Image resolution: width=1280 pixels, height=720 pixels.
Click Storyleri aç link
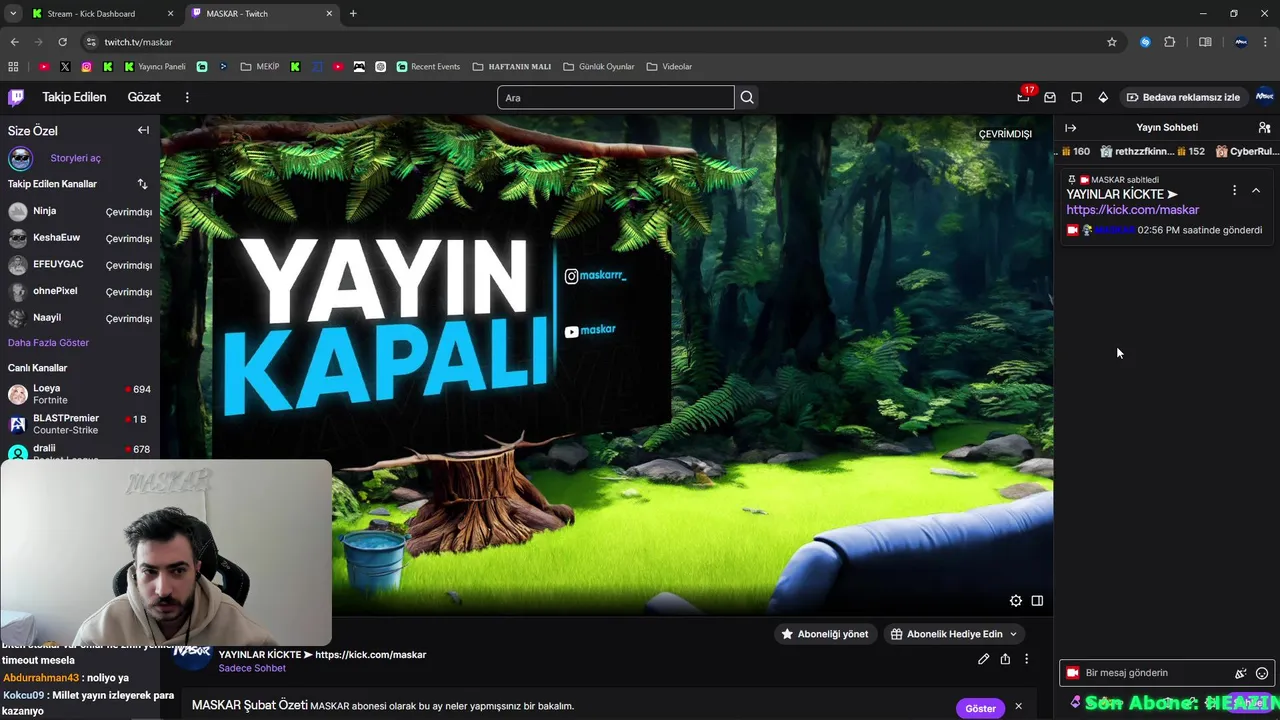(75, 158)
